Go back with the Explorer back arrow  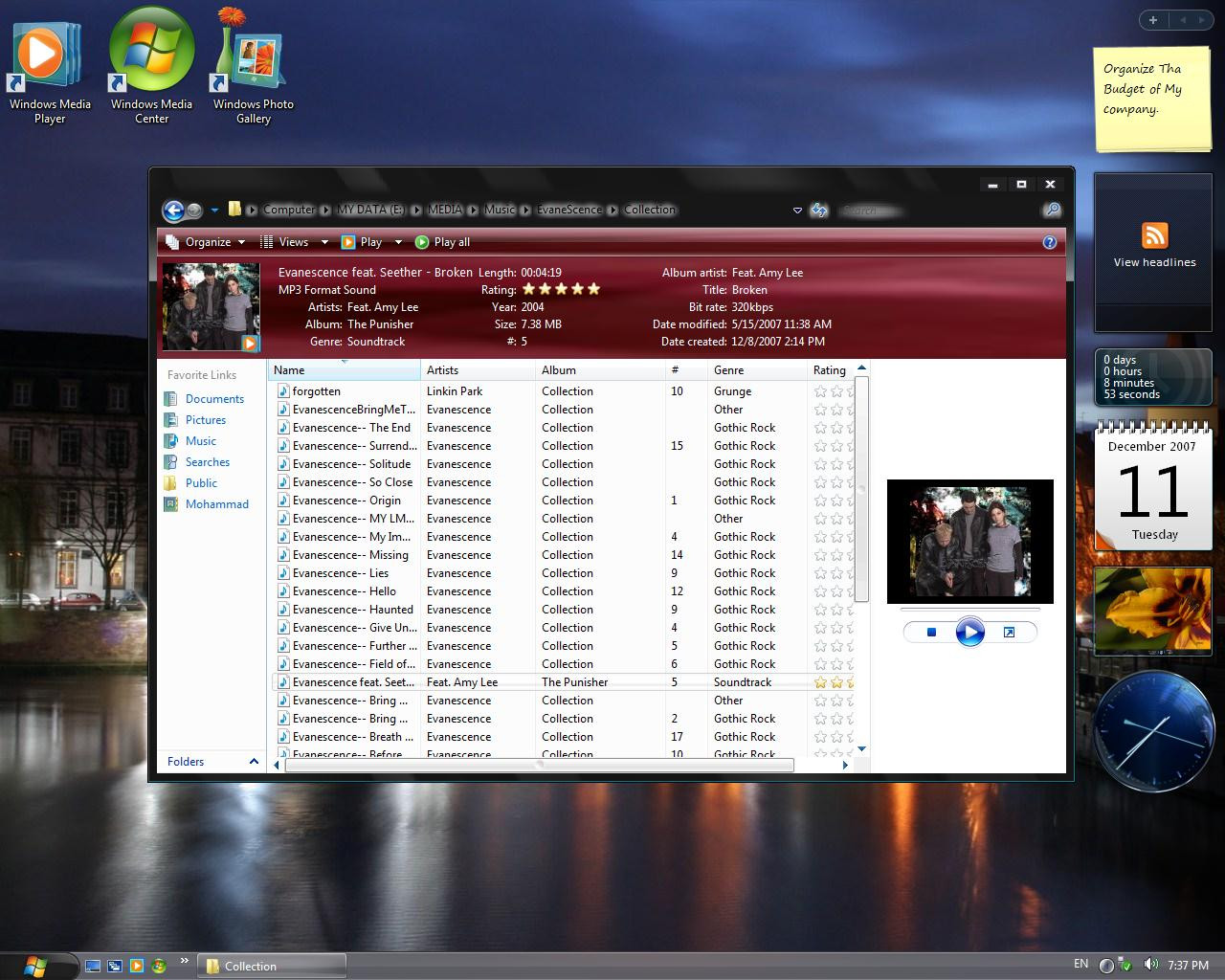pyautogui.click(x=173, y=211)
